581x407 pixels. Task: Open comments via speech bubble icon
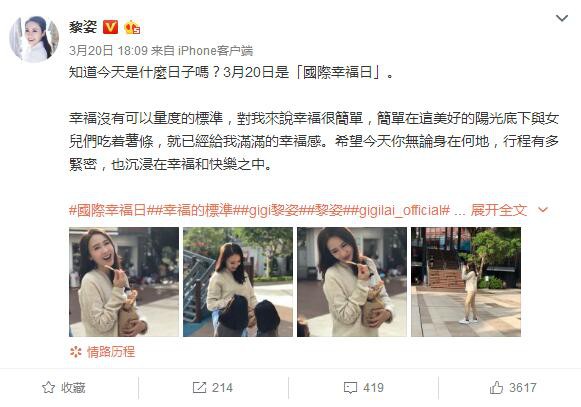coord(350,388)
